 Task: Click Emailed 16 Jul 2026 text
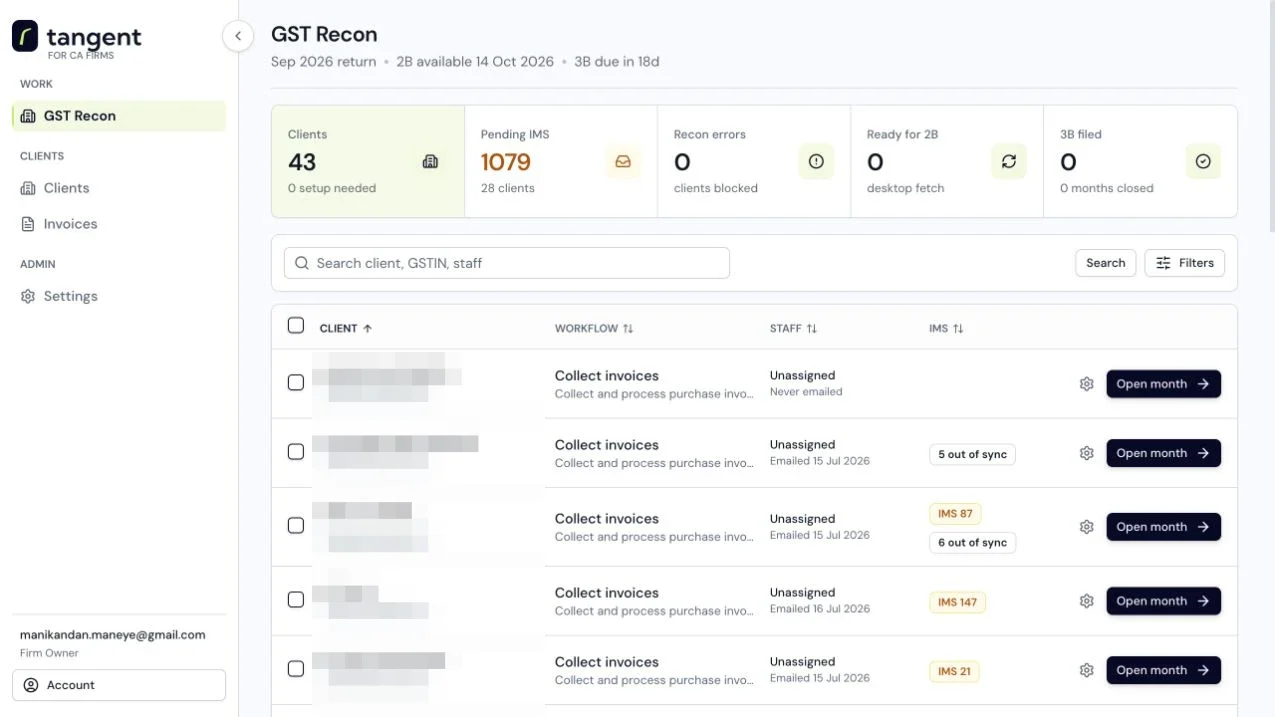click(820, 609)
